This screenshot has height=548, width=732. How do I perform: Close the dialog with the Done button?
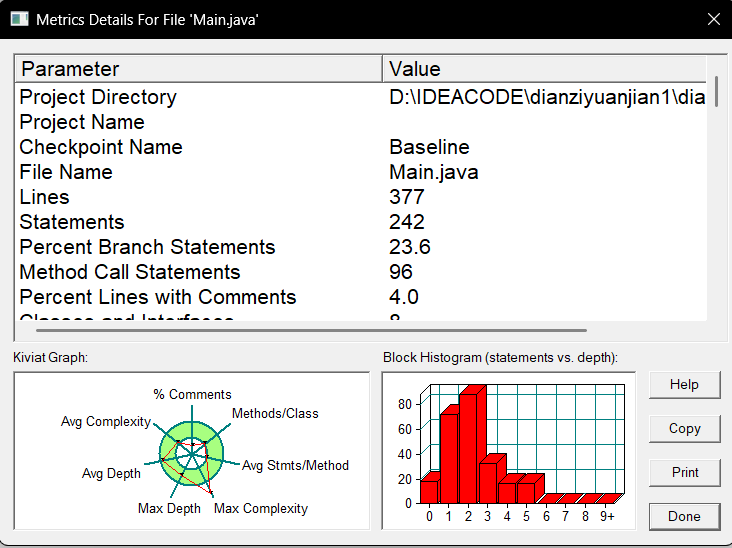[x=684, y=516]
